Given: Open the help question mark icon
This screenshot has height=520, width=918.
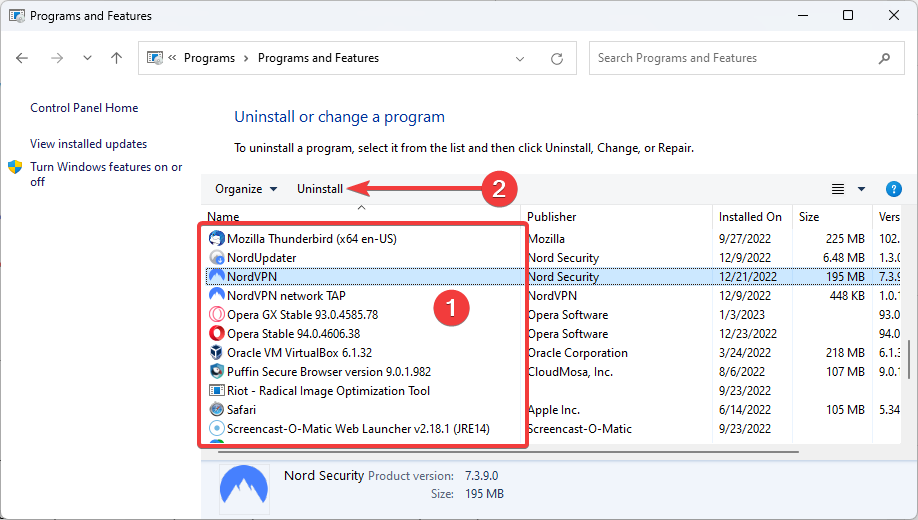Looking at the screenshot, I should click(x=894, y=189).
